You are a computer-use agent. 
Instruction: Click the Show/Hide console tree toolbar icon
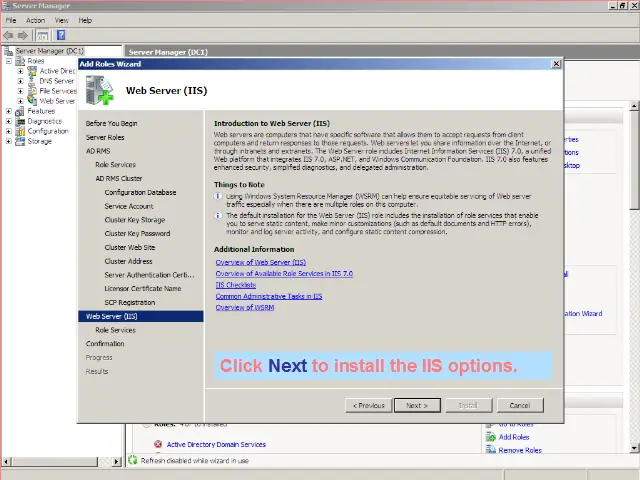(42, 36)
